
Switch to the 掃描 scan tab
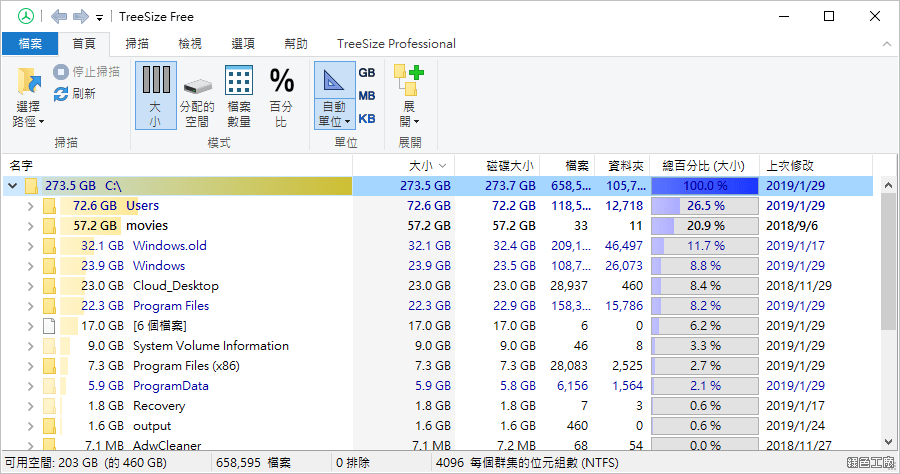[x=137, y=44]
